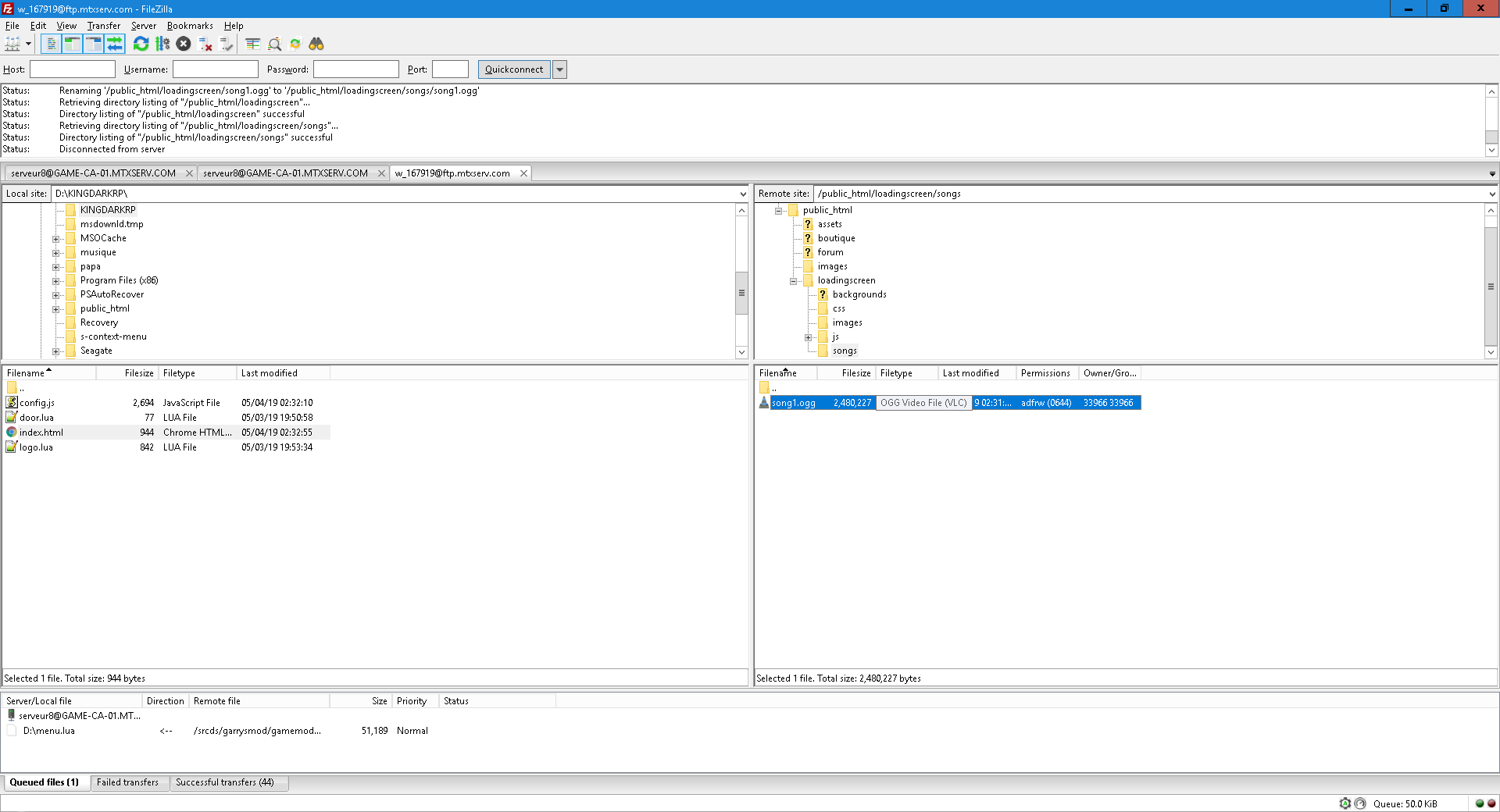Click the message log scroll down arrow
Viewport: 1500px width, 812px height.
pos(1491,151)
